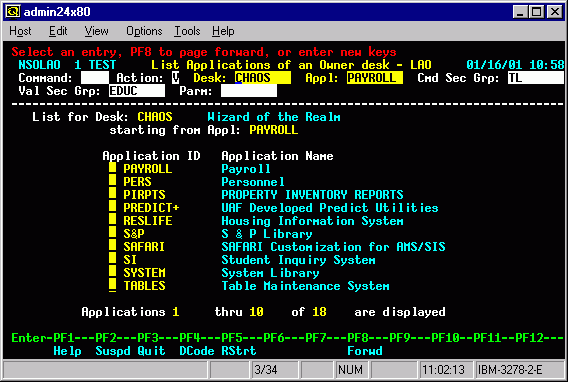Click the SAFARI application ID

144,247
